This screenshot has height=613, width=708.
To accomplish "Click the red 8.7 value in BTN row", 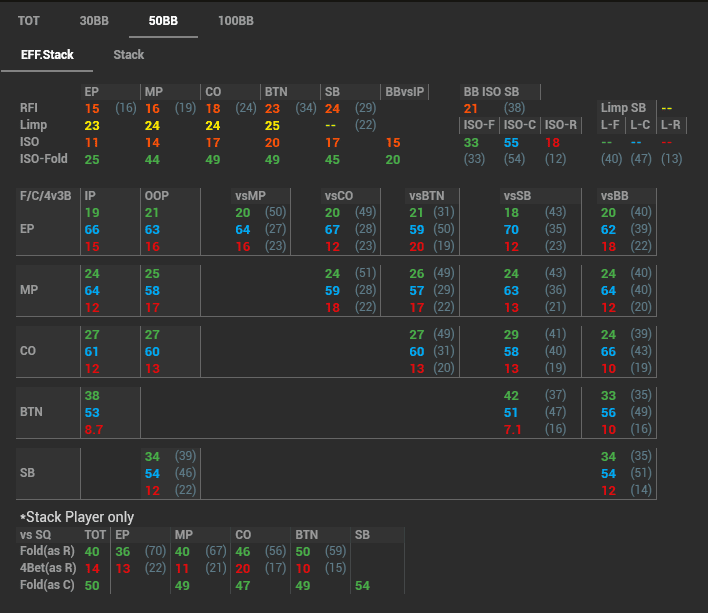I will [92, 429].
